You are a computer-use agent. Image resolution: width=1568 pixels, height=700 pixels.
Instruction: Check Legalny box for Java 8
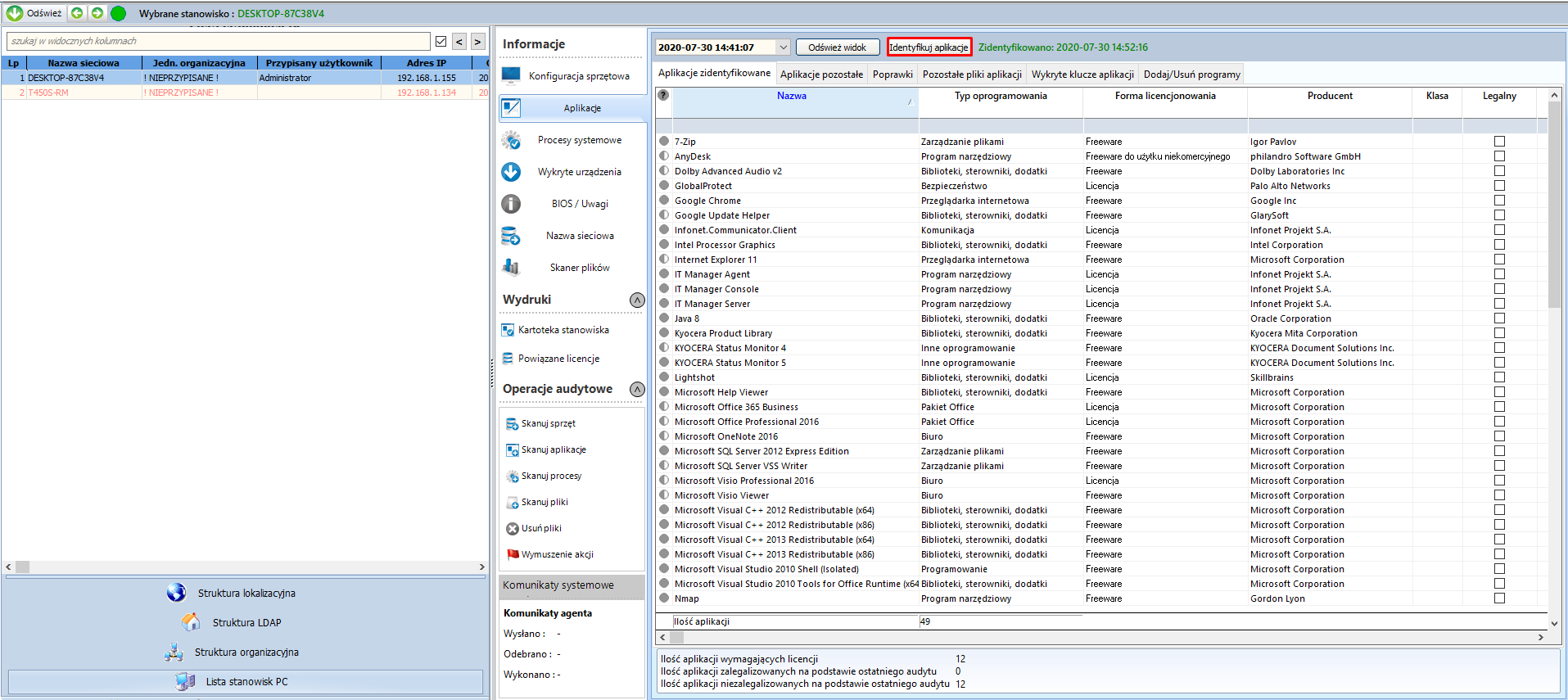(x=1499, y=318)
